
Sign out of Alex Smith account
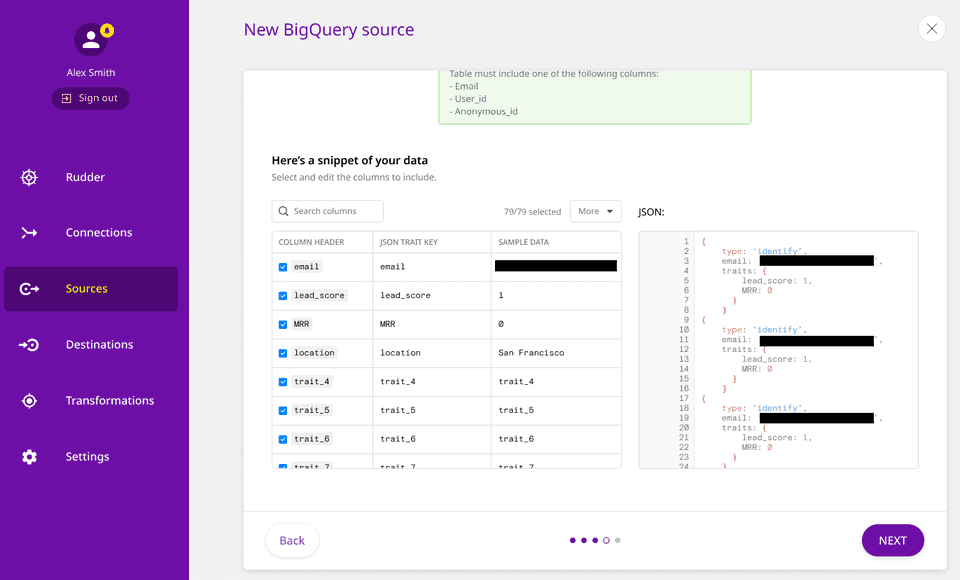(90, 98)
